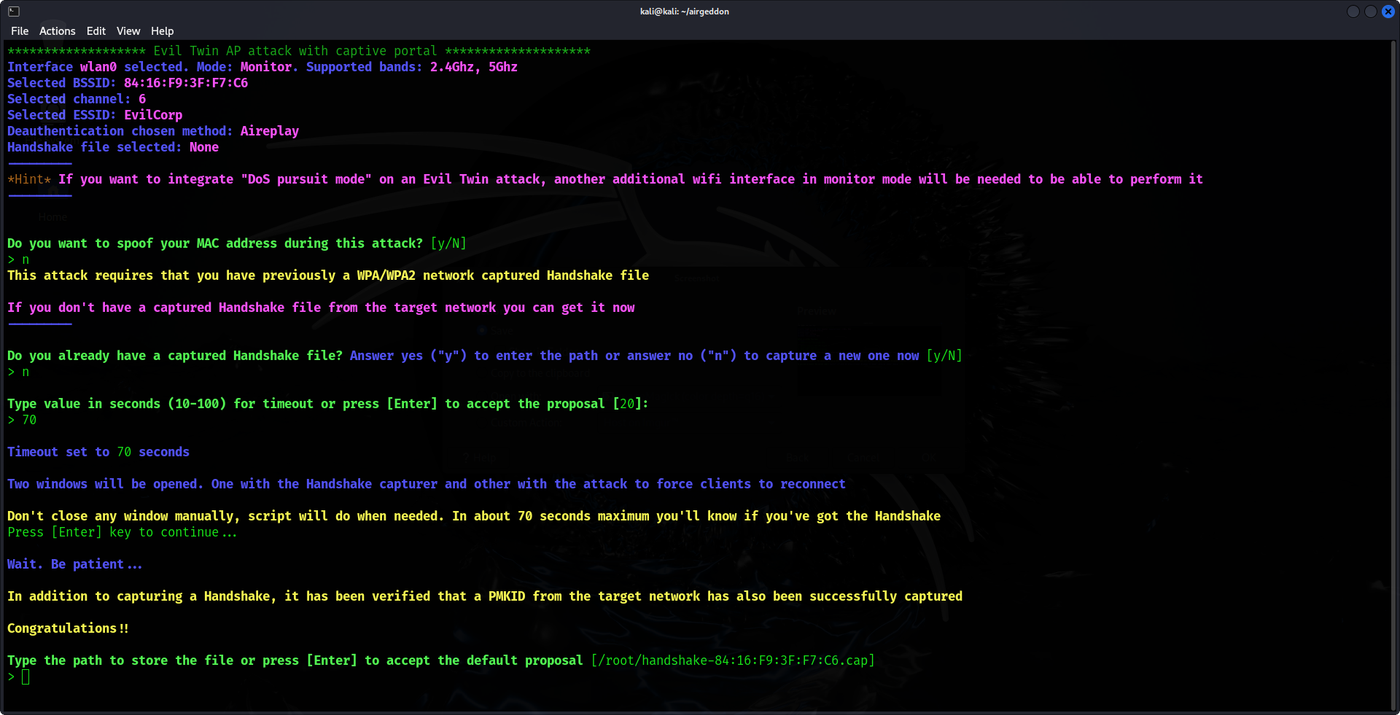Open the Edit menu
This screenshot has width=1400, height=715.
pyautogui.click(x=96, y=31)
